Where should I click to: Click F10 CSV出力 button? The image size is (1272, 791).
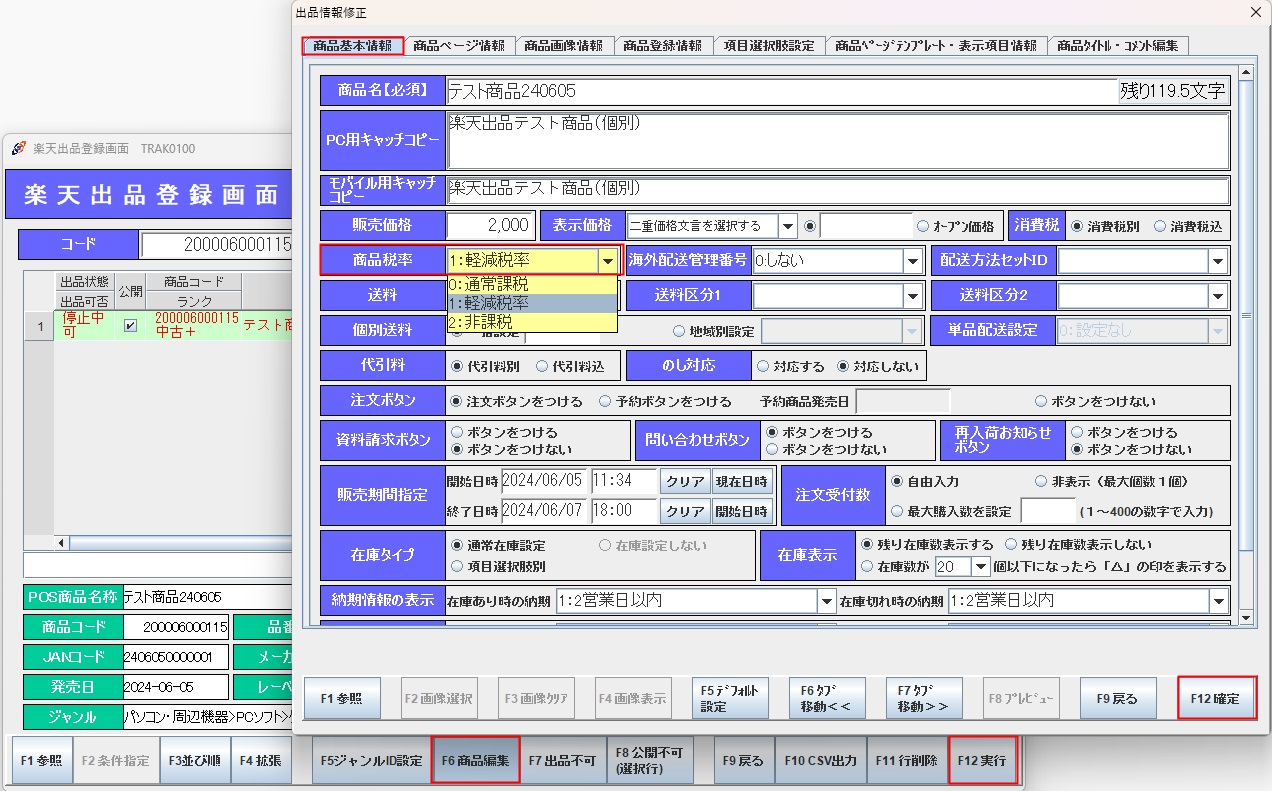pos(819,760)
